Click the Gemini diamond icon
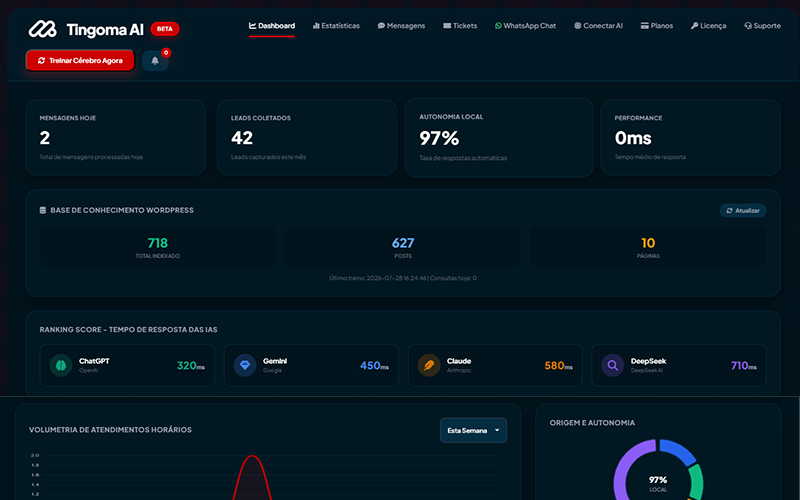 (245, 365)
